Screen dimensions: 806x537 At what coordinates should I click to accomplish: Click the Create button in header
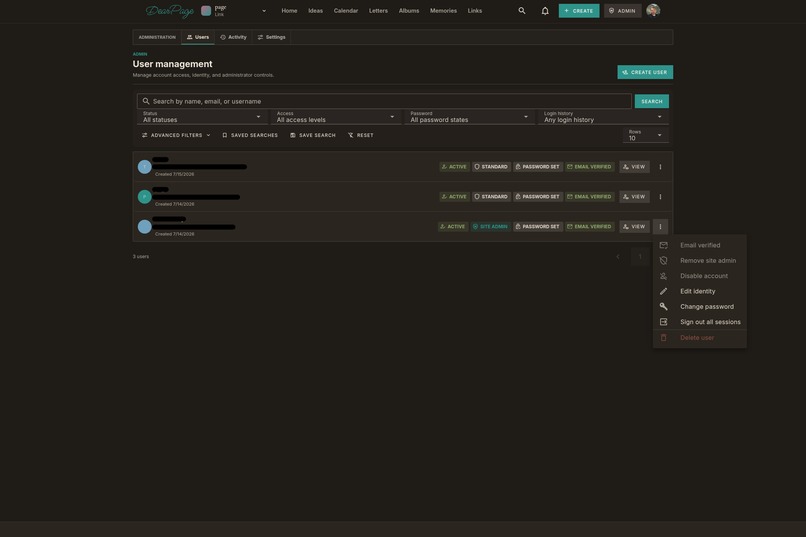[579, 11]
